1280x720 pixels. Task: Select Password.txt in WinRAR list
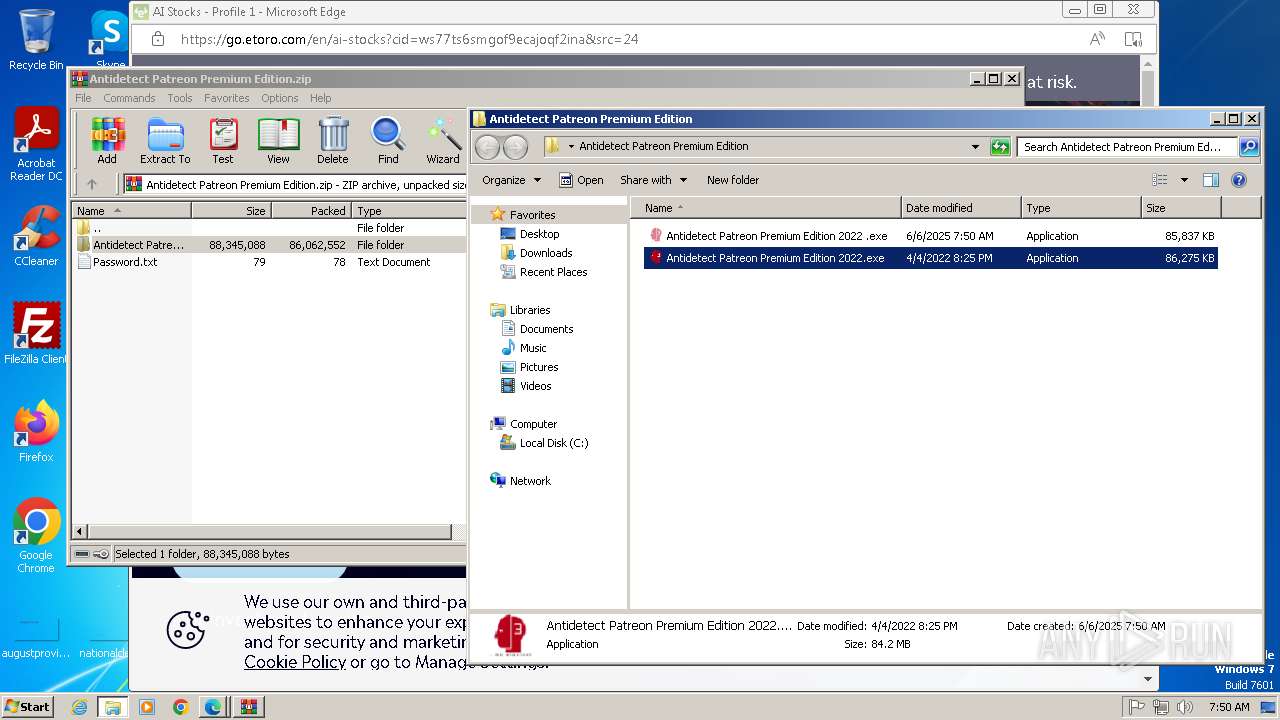point(125,262)
